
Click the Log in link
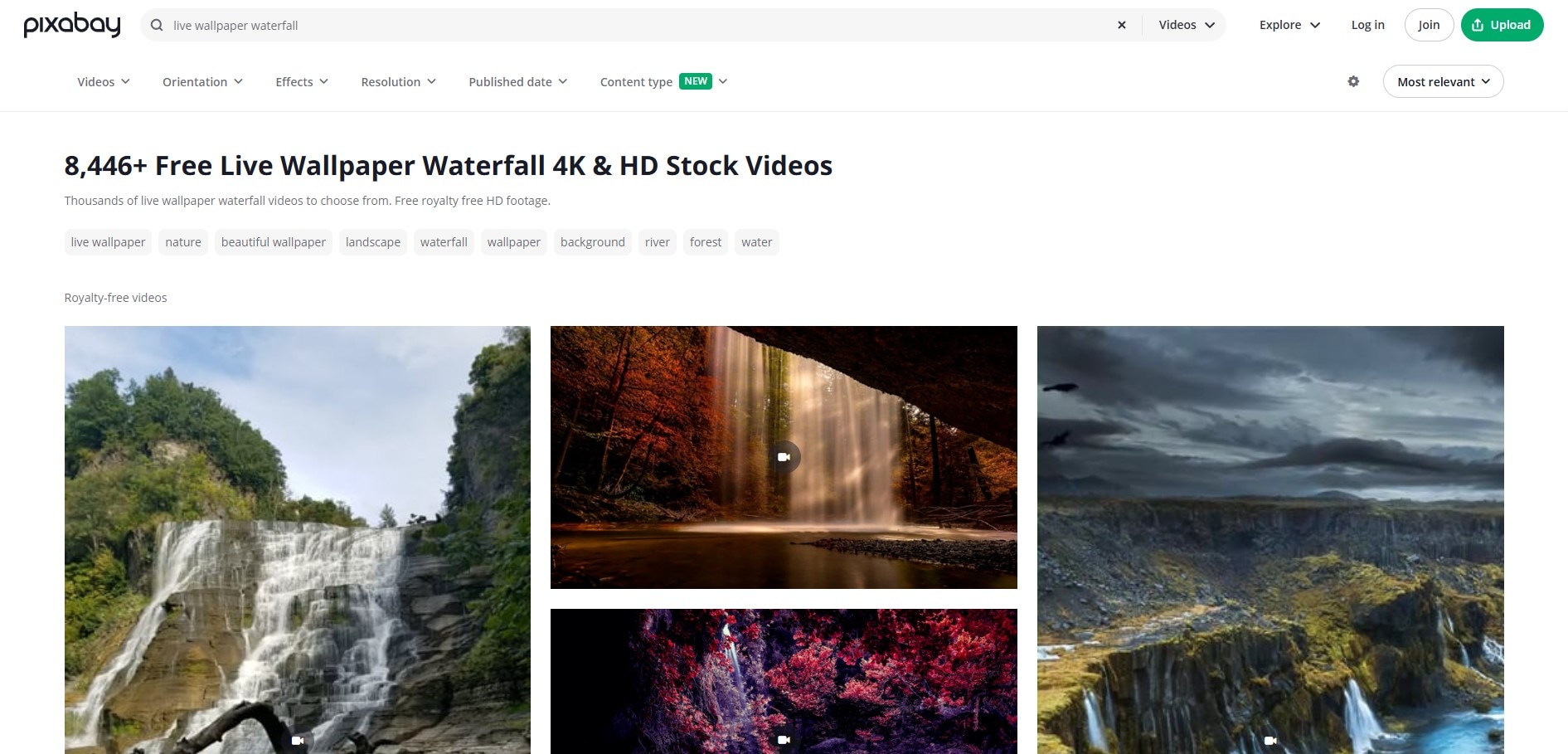click(x=1367, y=25)
